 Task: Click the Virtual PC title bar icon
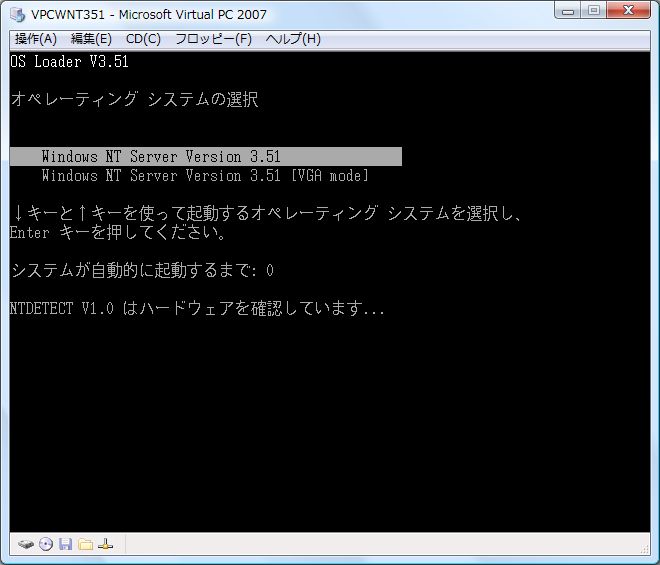[x=18, y=14]
